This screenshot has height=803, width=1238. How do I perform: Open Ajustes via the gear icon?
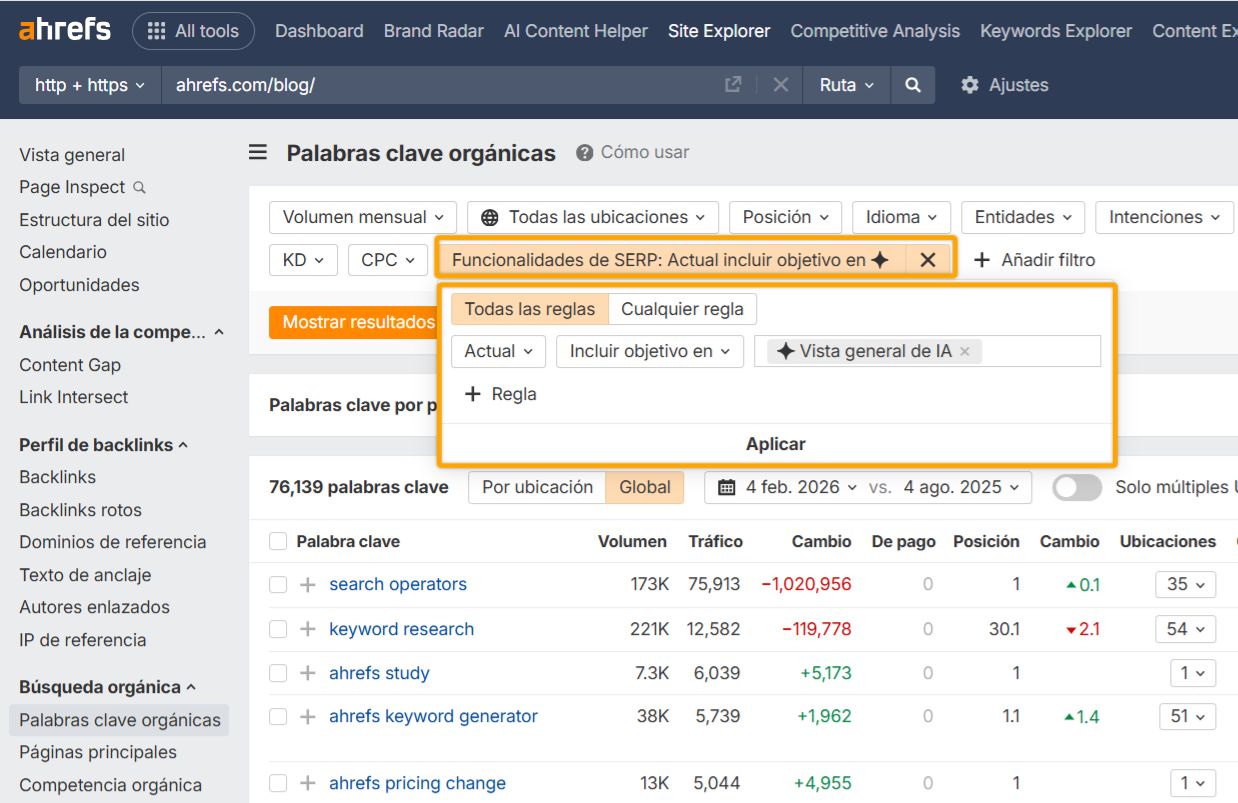click(968, 85)
